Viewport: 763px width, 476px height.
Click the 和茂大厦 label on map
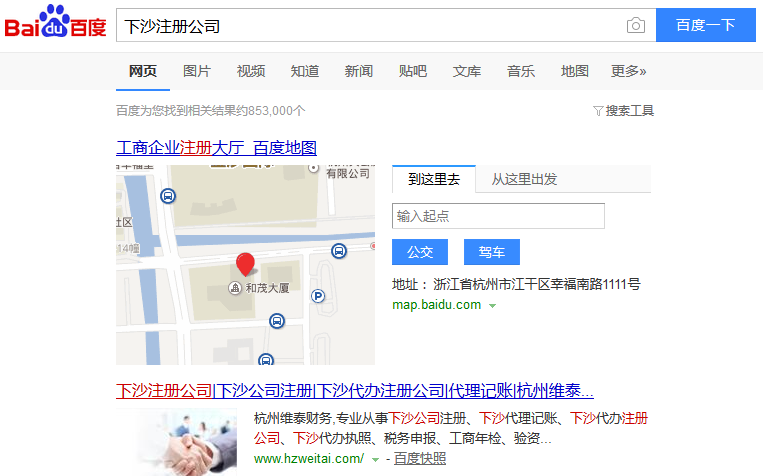(x=267, y=288)
